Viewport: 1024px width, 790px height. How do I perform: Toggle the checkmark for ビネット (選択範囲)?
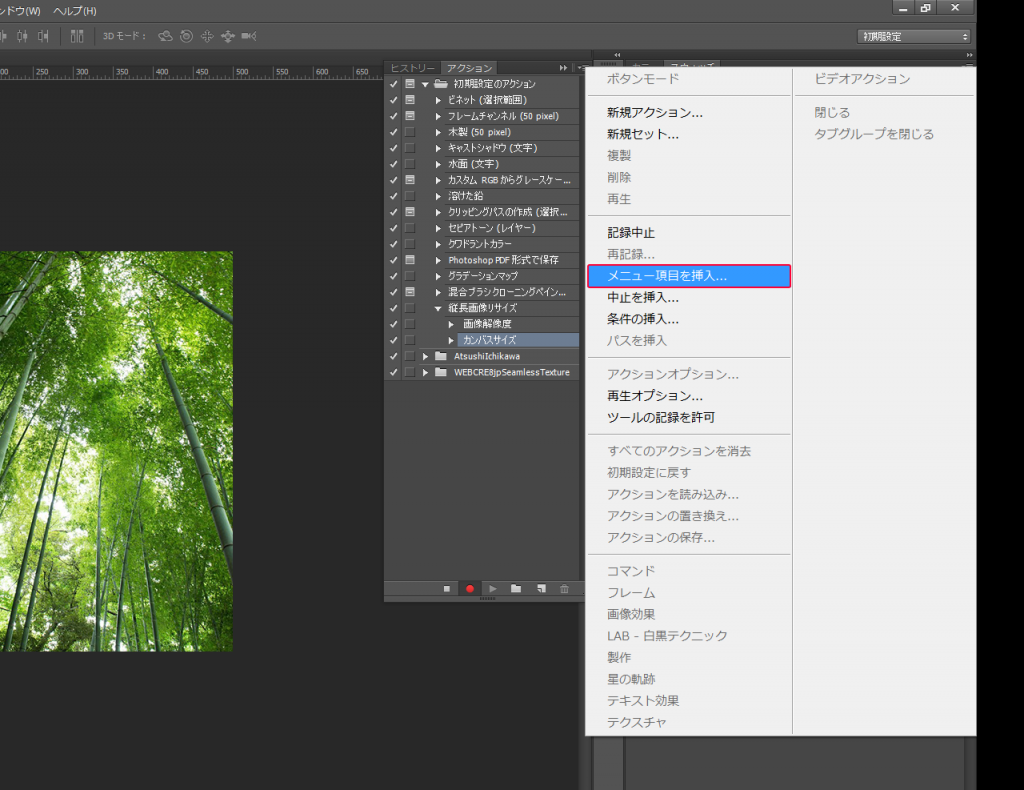coord(393,100)
